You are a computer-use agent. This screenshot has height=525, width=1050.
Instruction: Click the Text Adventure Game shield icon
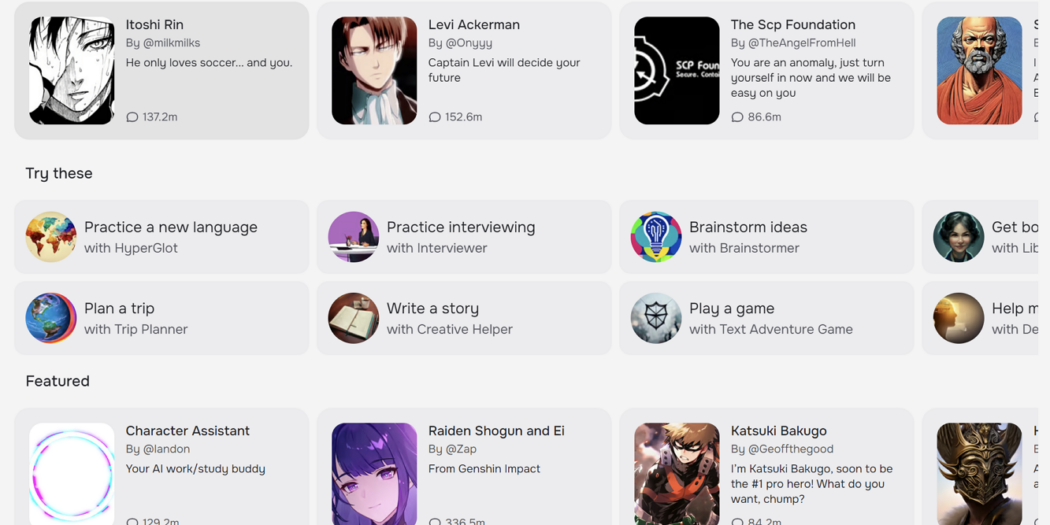(x=656, y=318)
